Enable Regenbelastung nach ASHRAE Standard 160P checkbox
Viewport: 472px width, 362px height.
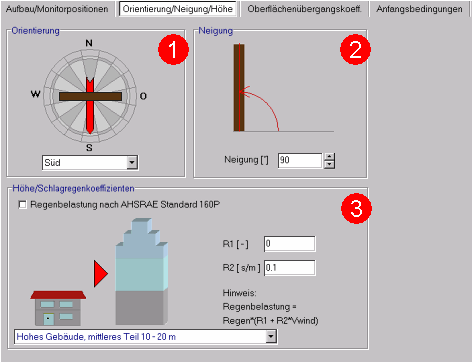[x=22, y=204]
